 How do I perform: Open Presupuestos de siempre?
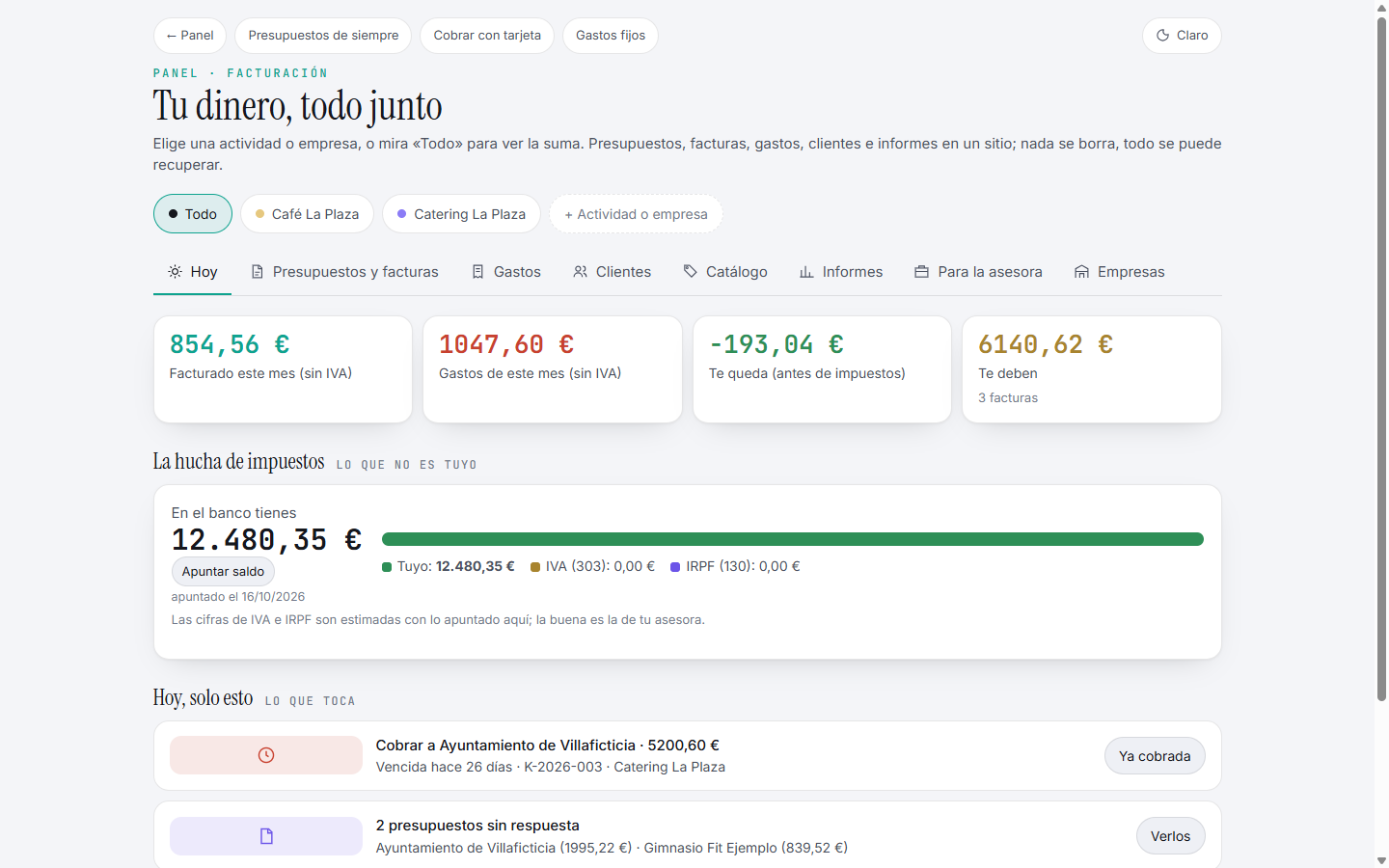(x=323, y=36)
